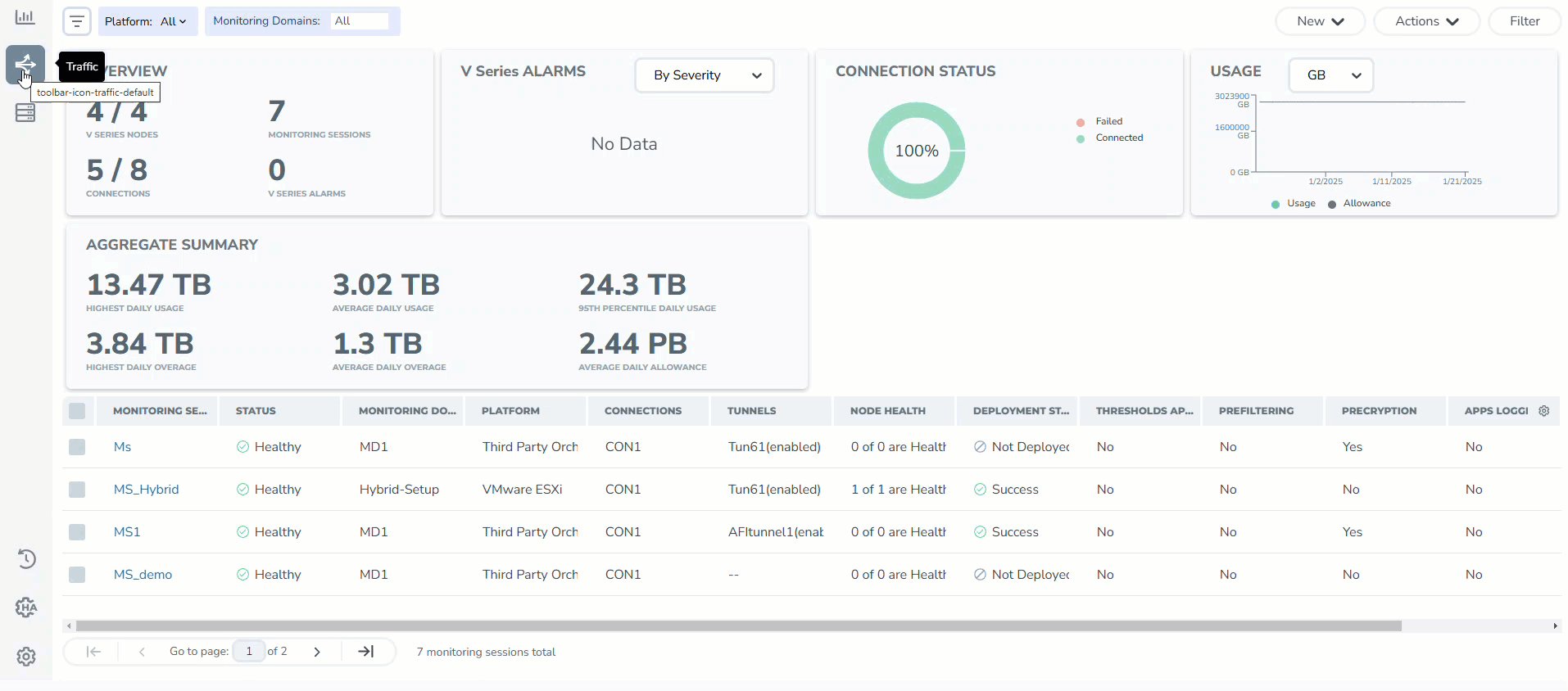Open the settings gear in sidebar
1568x691 pixels.
[26, 657]
